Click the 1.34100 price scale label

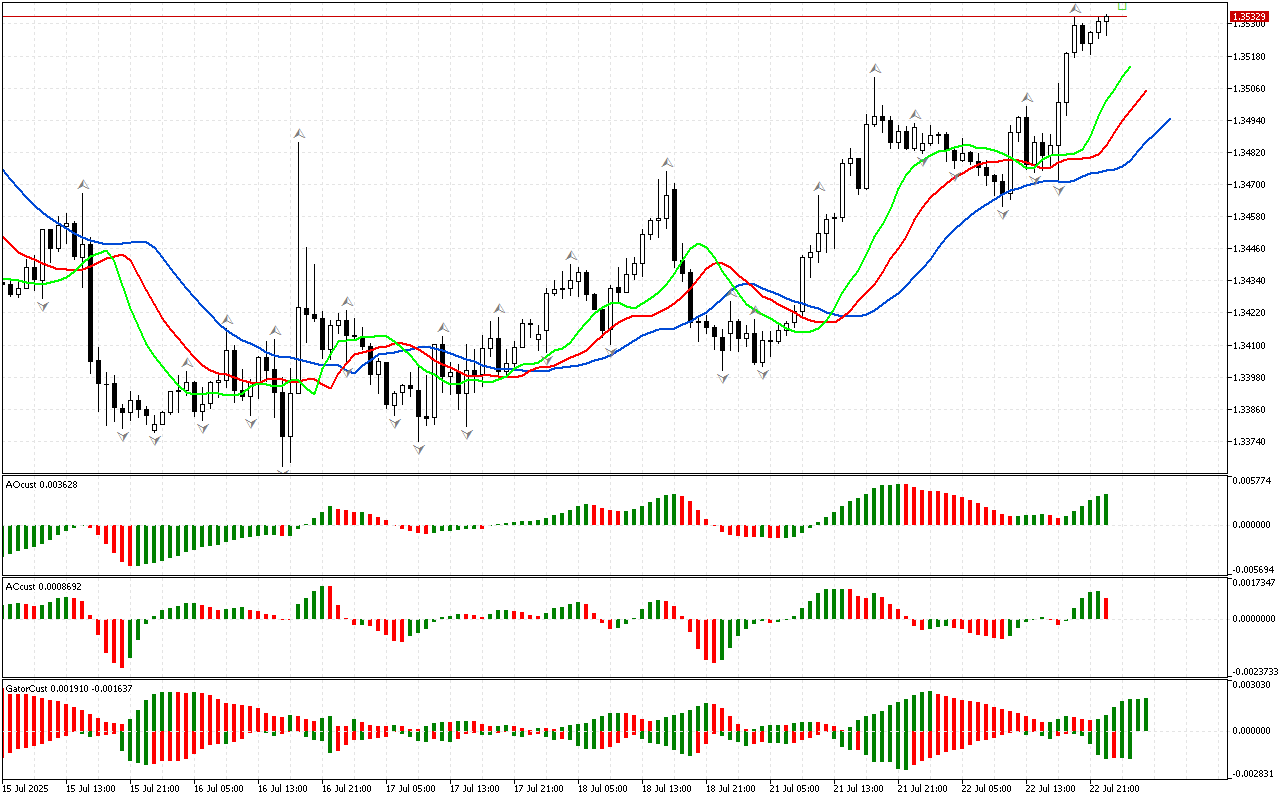pos(1248,346)
